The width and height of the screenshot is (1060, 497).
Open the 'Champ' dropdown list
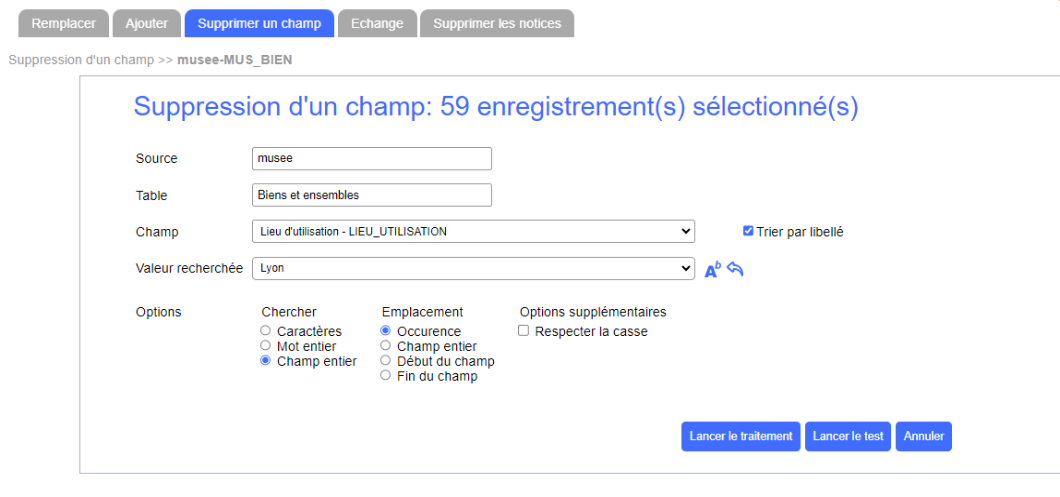click(473, 231)
